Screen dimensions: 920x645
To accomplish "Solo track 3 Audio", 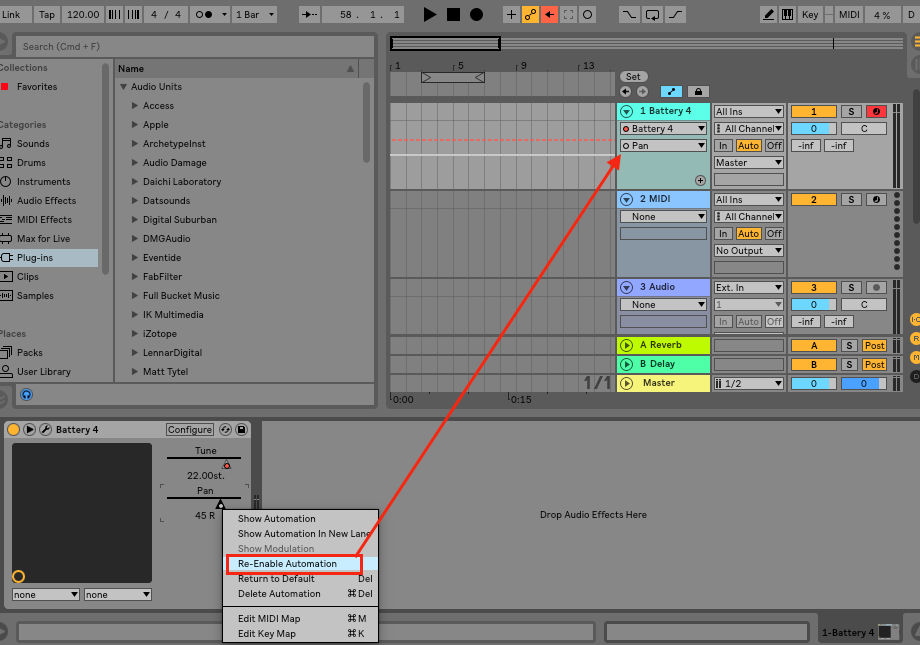I will click(x=851, y=288).
